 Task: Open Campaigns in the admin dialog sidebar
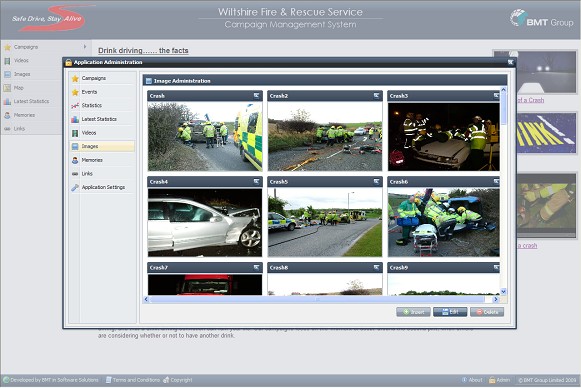pyautogui.click(x=102, y=78)
